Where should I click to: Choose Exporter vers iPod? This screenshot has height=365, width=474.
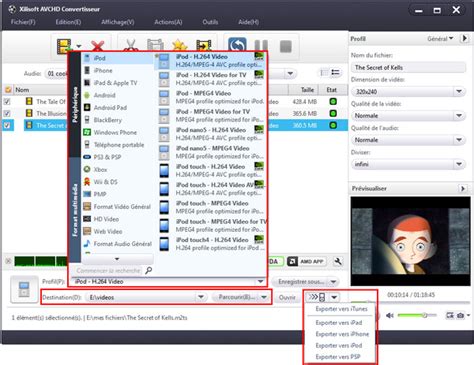(339, 345)
